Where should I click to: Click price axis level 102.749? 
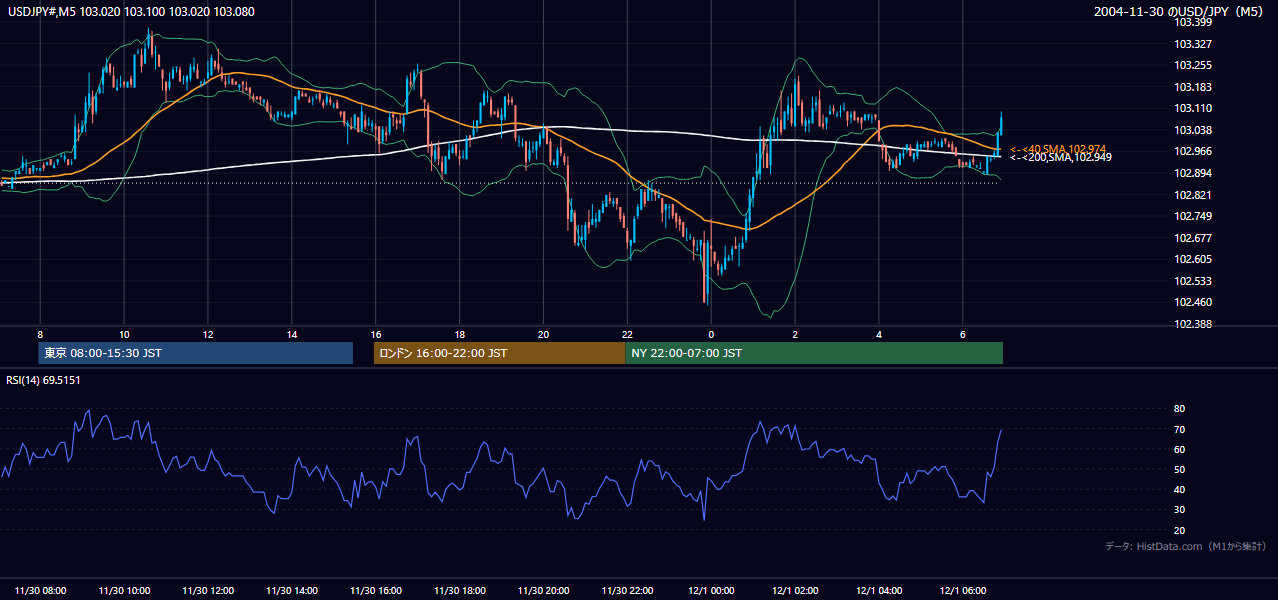(x=1192, y=216)
